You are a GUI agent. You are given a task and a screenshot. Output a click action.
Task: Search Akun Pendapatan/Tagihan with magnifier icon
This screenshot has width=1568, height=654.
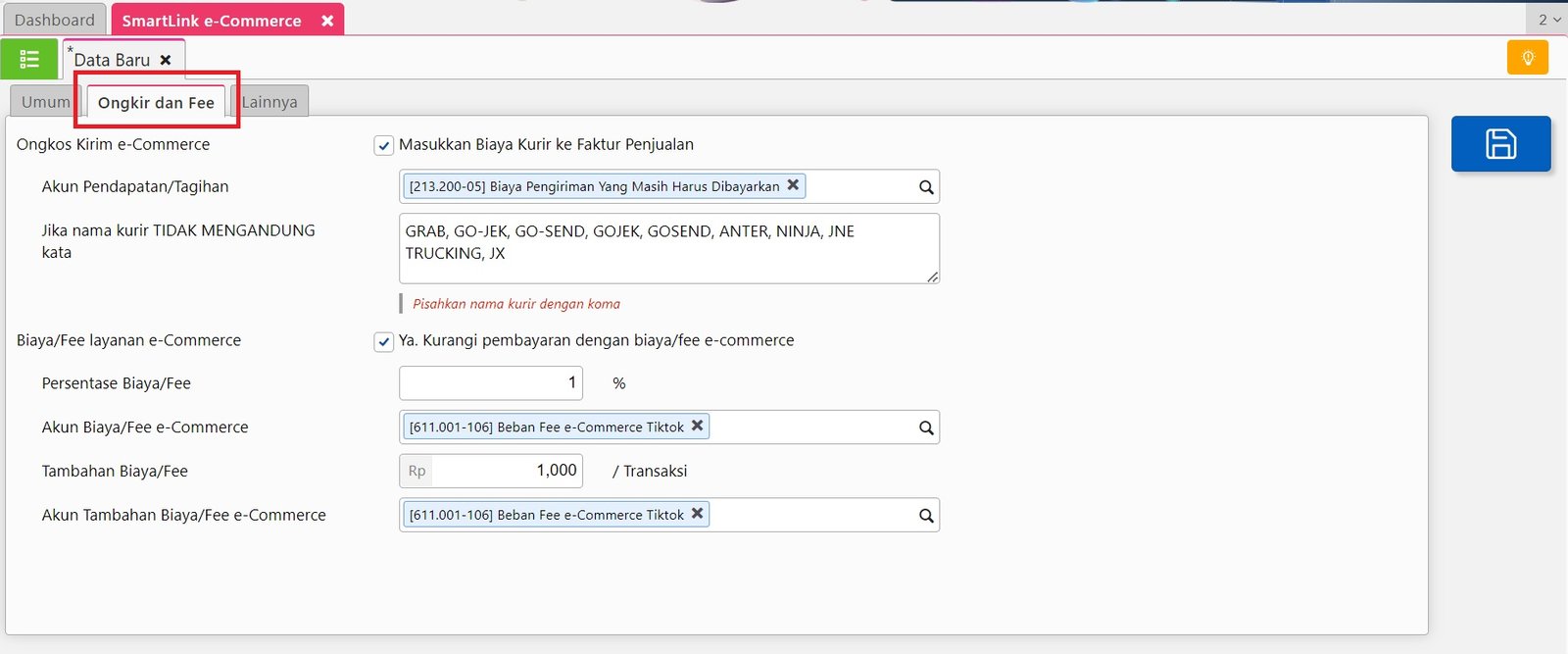click(925, 187)
